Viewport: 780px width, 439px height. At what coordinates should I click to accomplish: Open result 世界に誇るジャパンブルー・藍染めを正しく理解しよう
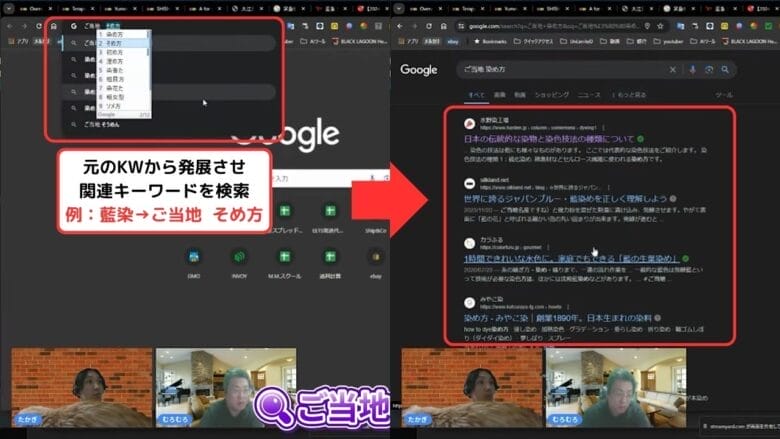pyautogui.click(x=565, y=198)
